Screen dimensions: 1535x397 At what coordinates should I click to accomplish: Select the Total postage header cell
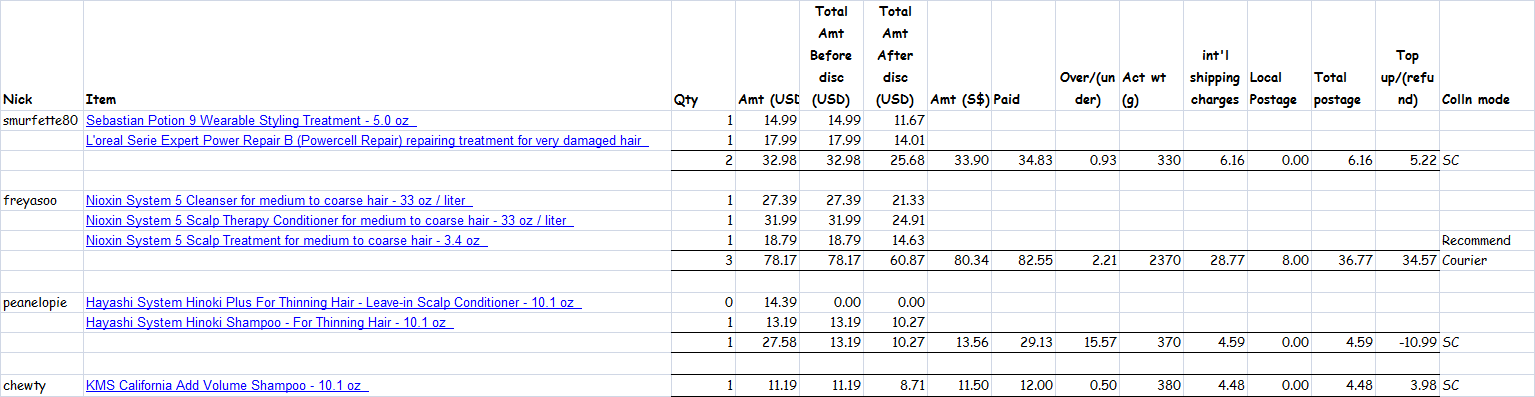(x=1344, y=55)
